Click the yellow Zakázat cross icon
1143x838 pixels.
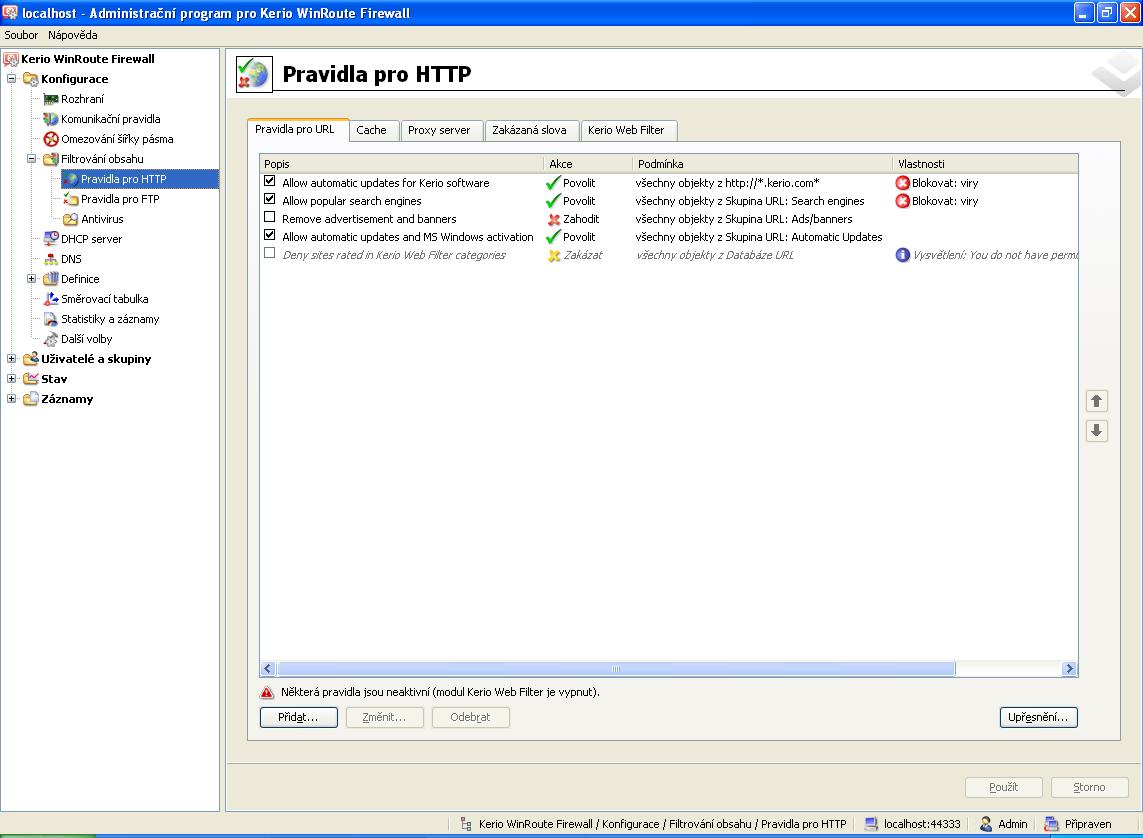(x=554, y=256)
